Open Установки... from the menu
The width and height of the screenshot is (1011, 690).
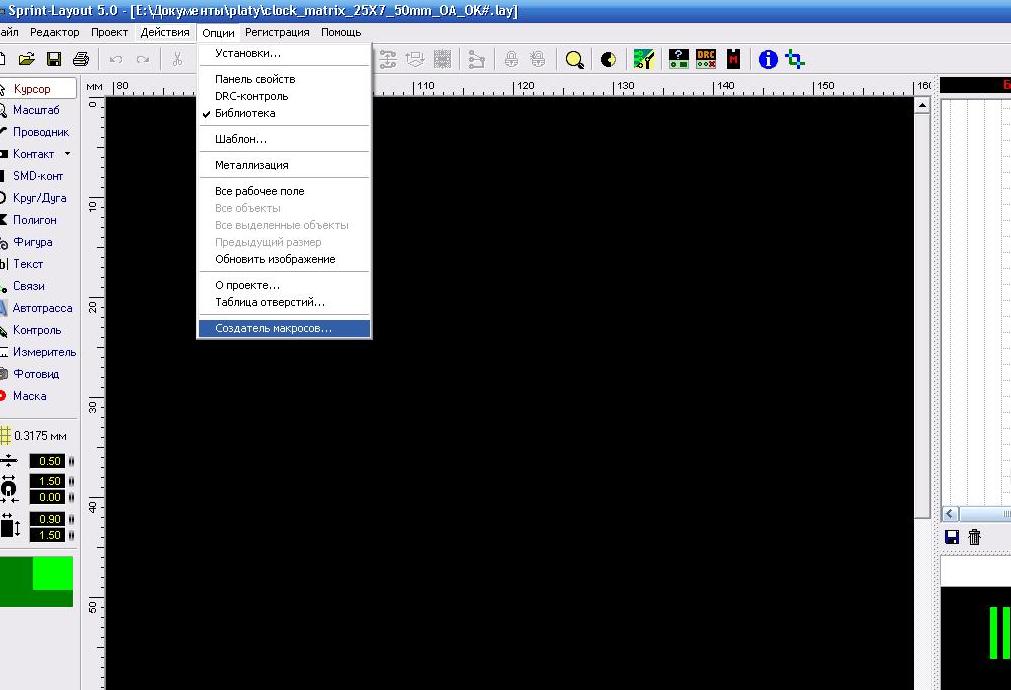(x=247, y=53)
